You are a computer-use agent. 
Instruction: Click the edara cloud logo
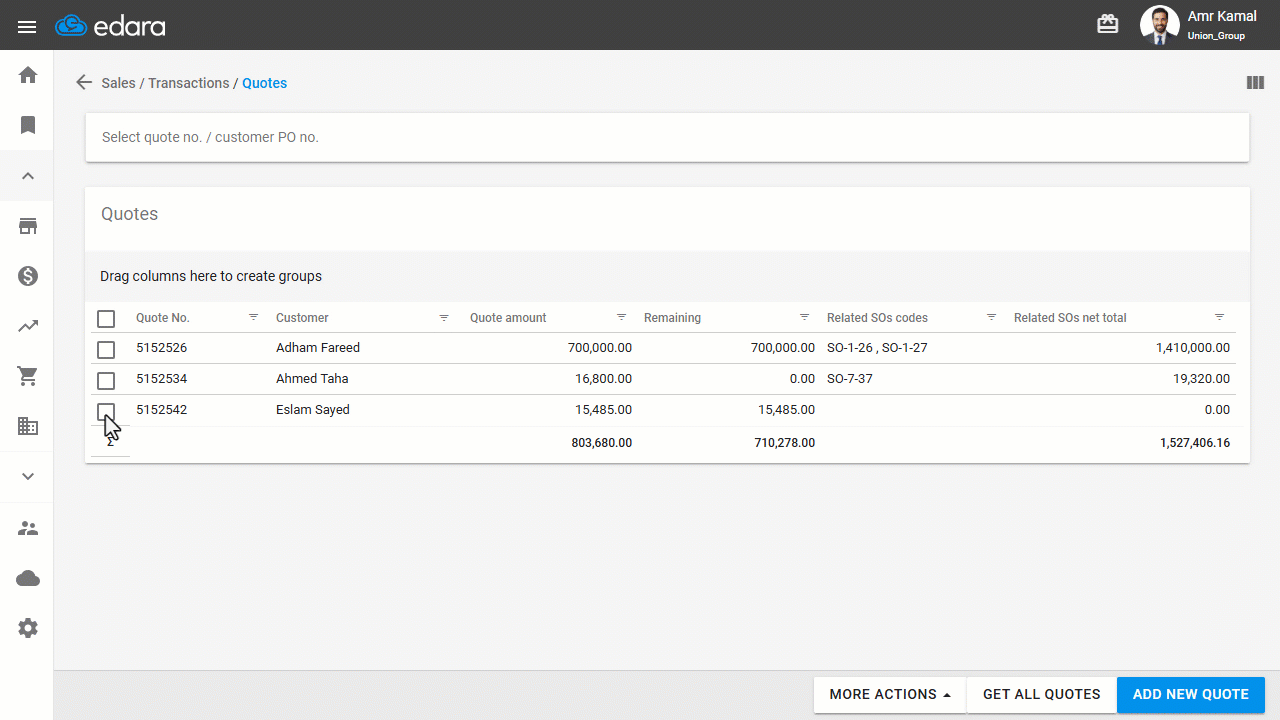pyautogui.click(x=110, y=25)
